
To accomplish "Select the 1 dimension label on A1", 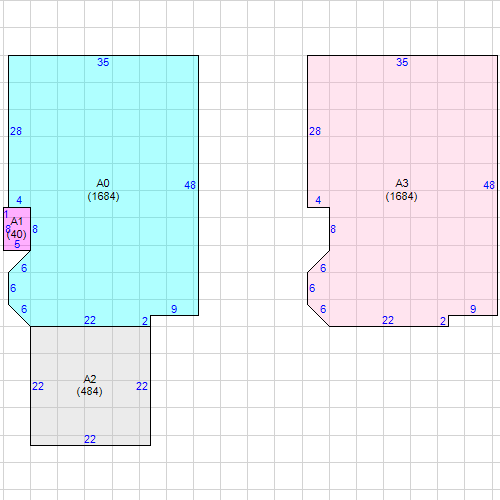I will pos(6,214).
